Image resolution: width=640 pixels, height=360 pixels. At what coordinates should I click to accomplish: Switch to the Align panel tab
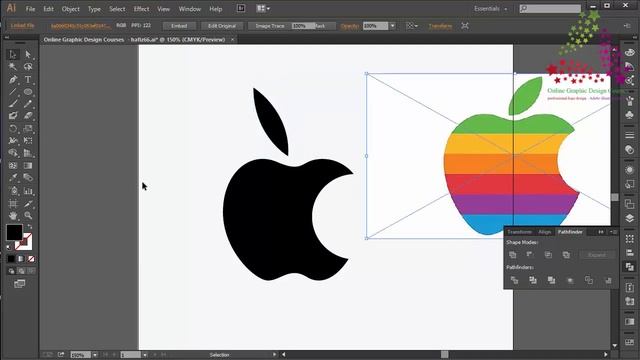click(x=544, y=232)
